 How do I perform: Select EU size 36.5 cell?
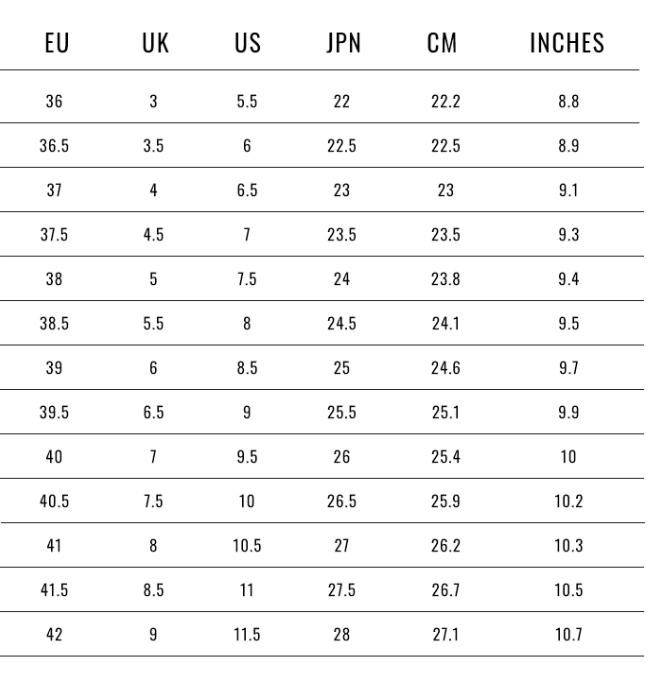[54, 146]
